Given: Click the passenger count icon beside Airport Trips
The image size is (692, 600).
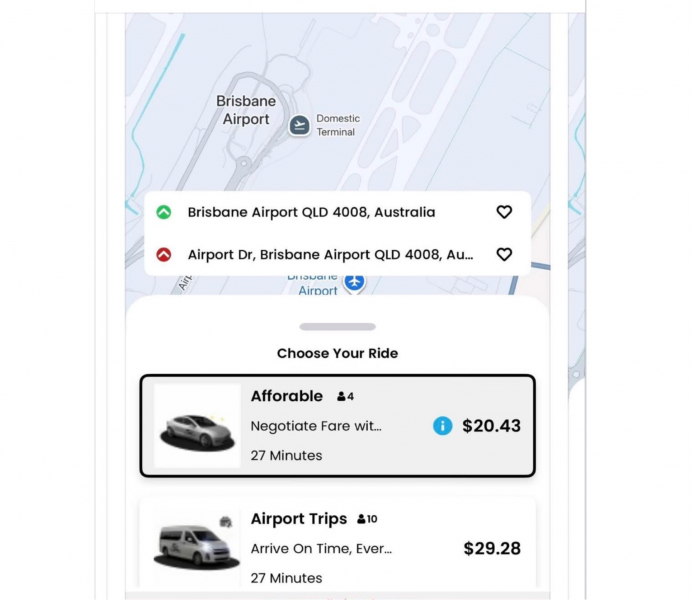Looking at the screenshot, I should point(362,520).
